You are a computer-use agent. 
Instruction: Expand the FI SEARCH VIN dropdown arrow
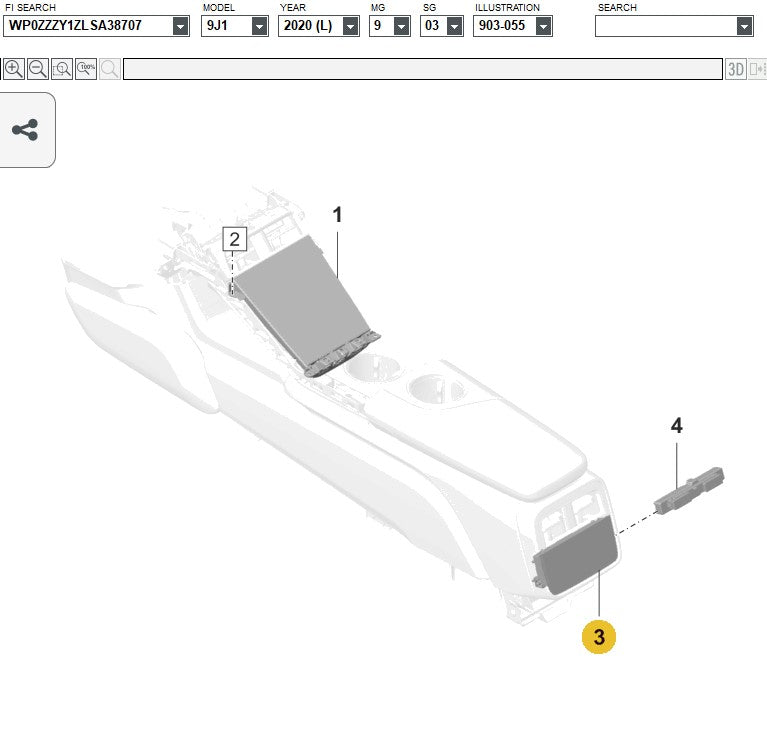click(x=180, y=26)
